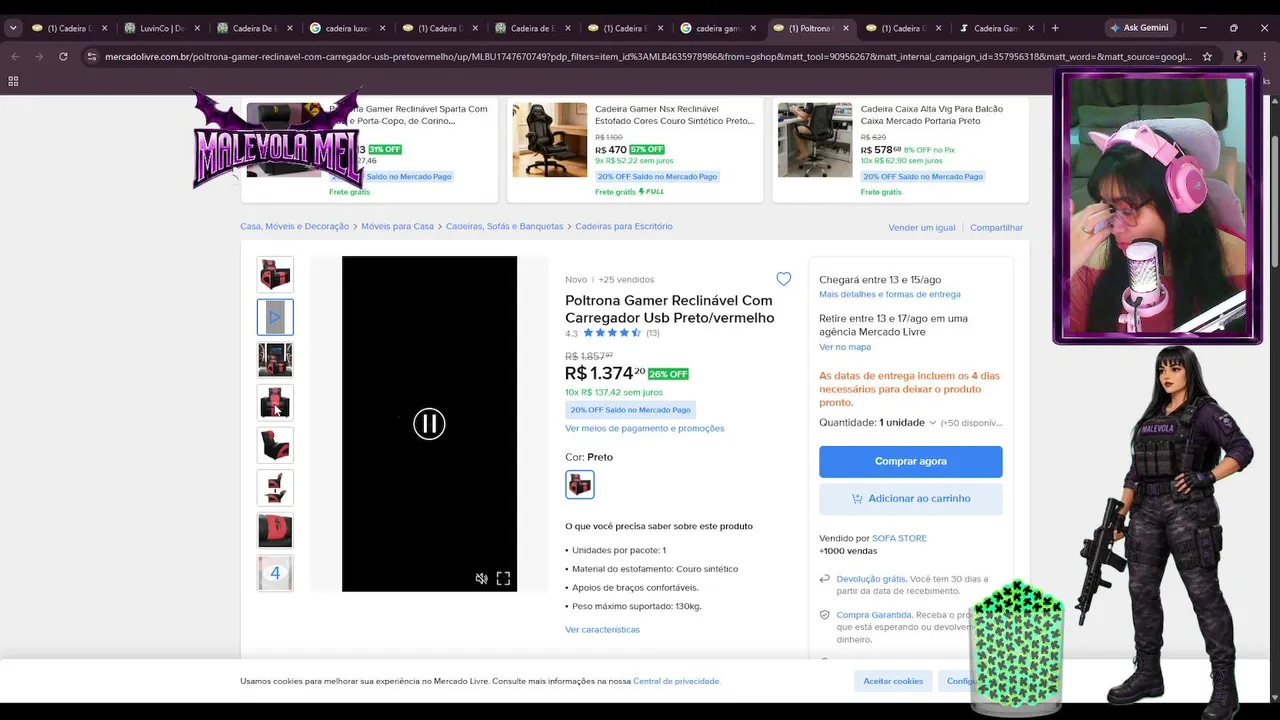Open the Devolução grátis link
This screenshot has height=720, width=1280.
click(x=871, y=579)
